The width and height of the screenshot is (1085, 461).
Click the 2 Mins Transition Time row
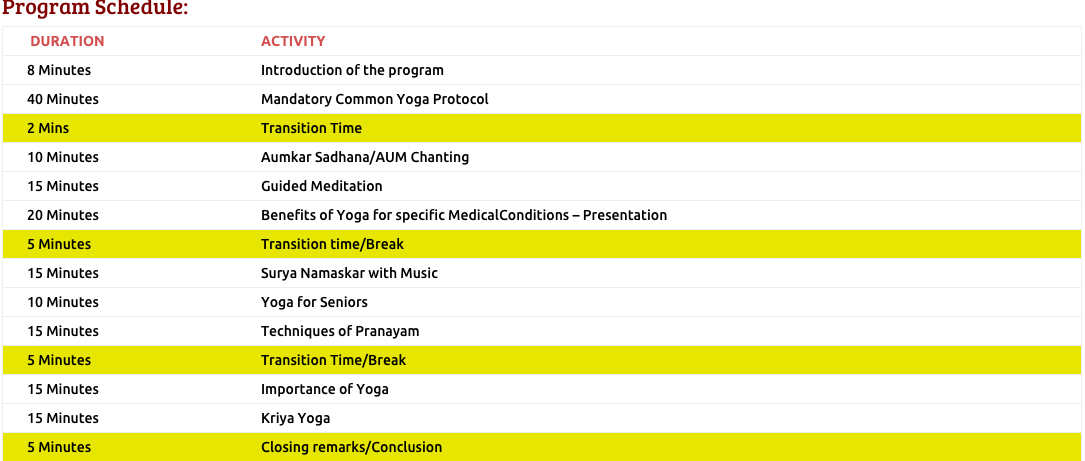tap(542, 128)
